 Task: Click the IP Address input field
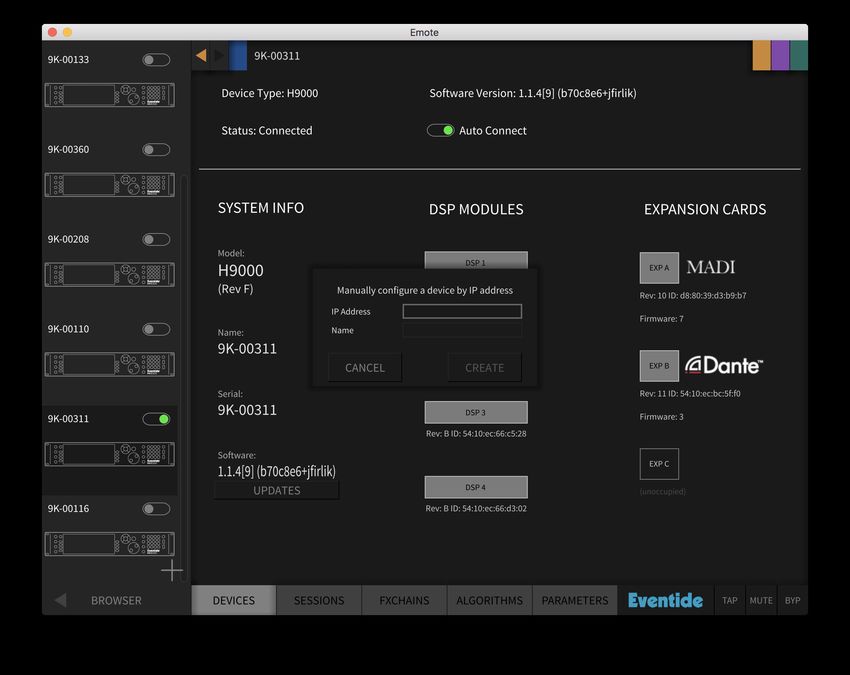(462, 311)
